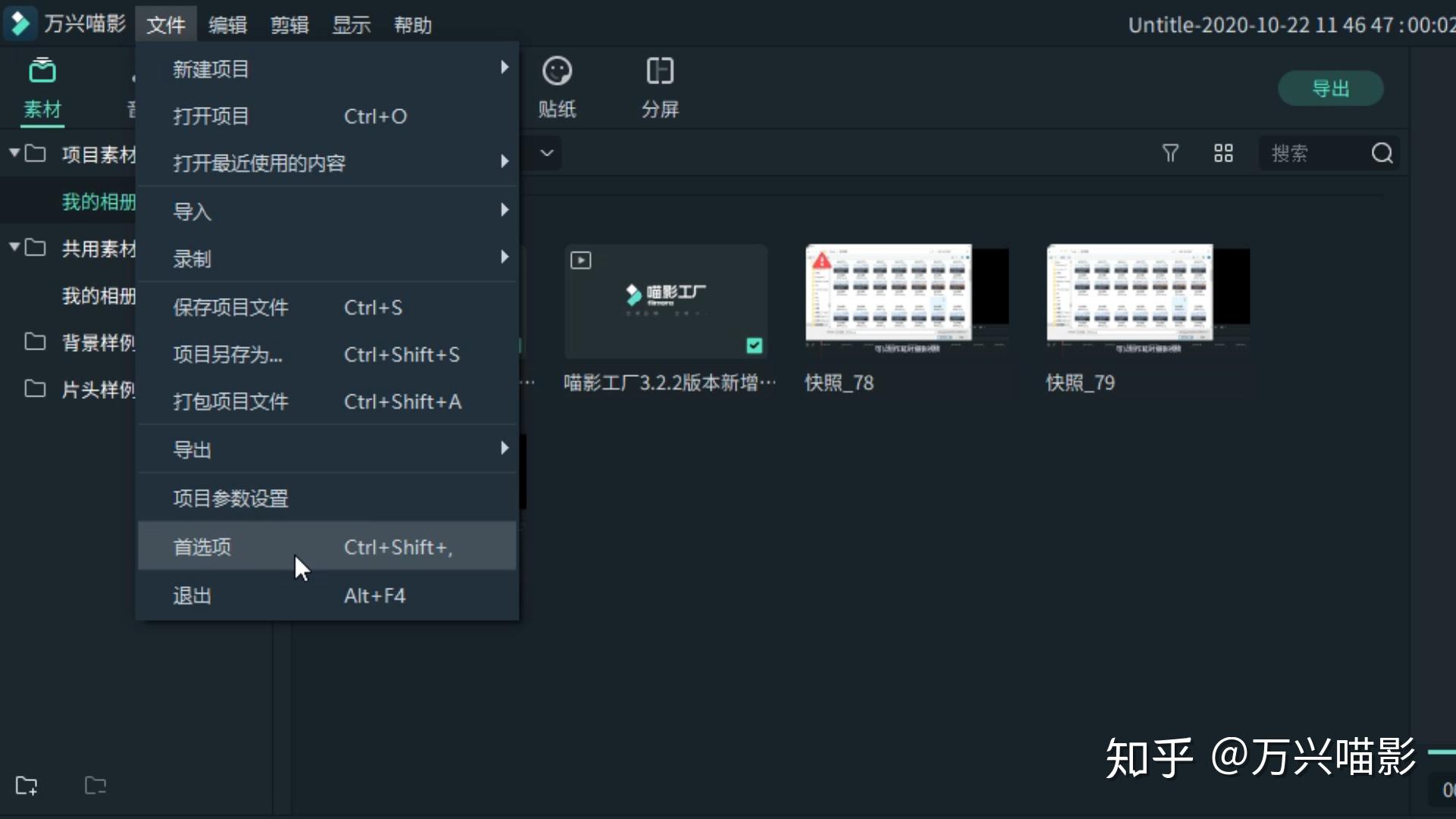Choose 项目参数设置 menu entry
This screenshot has width=1456, height=819.
(231, 498)
